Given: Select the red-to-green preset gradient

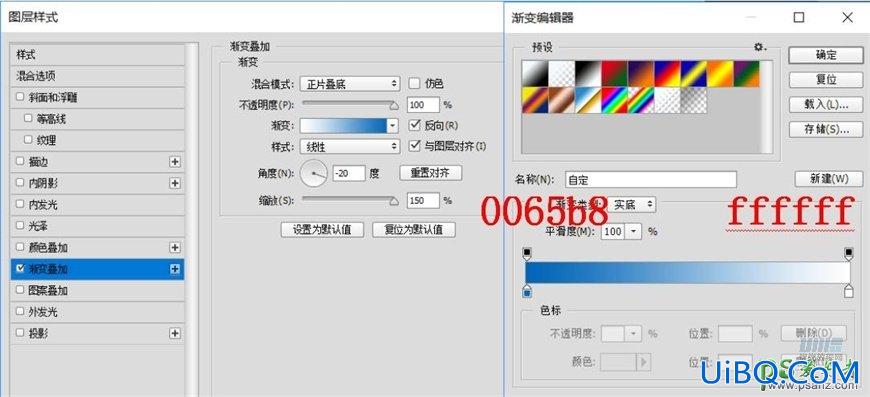Looking at the screenshot, I should (615, 74).
